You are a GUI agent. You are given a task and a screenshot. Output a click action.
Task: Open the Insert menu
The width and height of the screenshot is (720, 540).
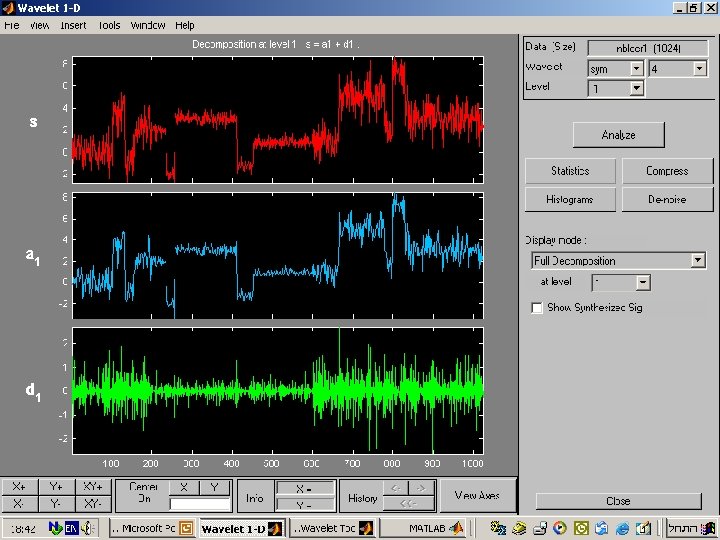point(73,25)
